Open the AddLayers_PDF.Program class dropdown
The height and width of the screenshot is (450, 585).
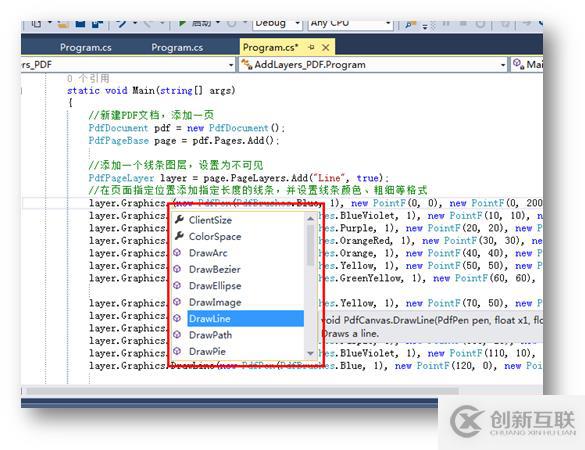373,65
